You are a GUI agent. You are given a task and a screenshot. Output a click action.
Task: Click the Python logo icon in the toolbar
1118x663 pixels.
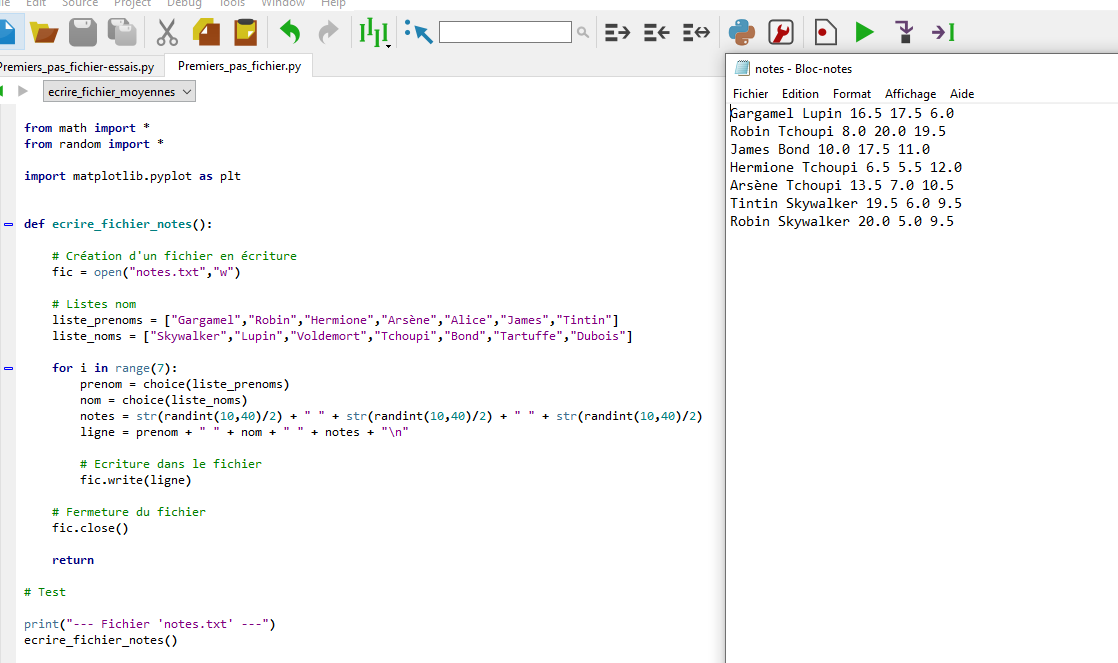point(741,33)
